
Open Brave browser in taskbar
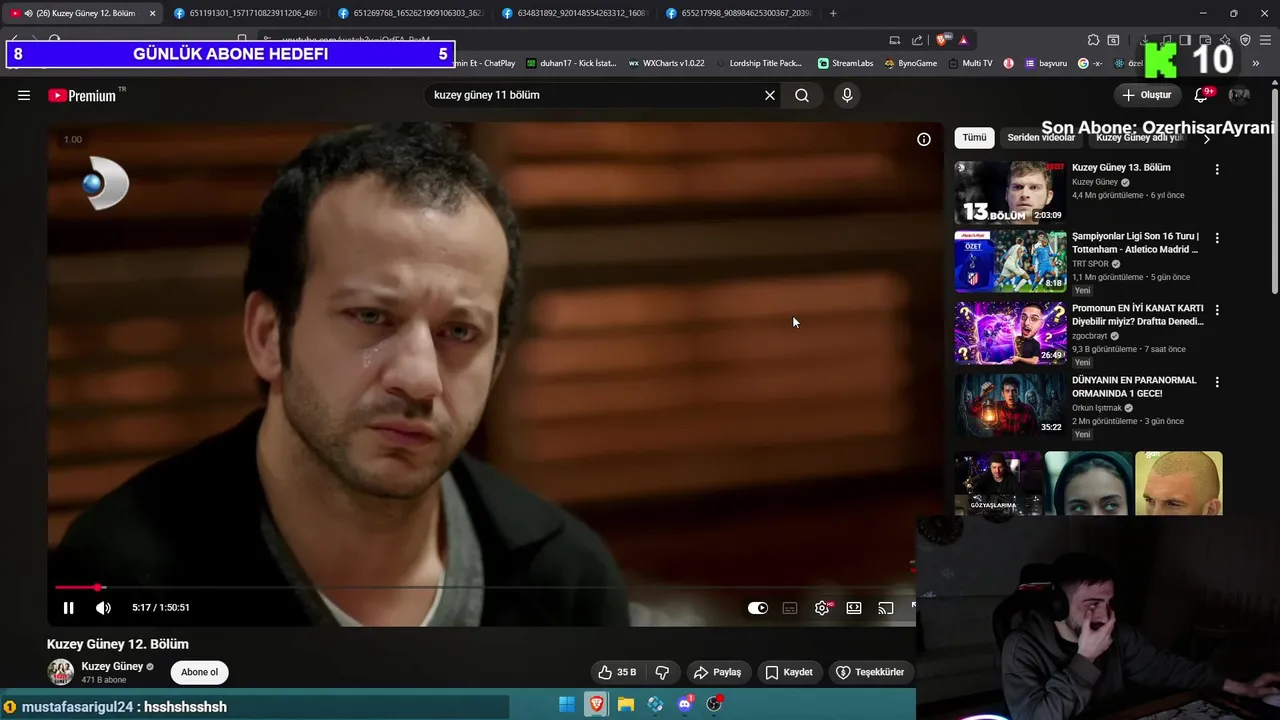(x=596, y=704)
